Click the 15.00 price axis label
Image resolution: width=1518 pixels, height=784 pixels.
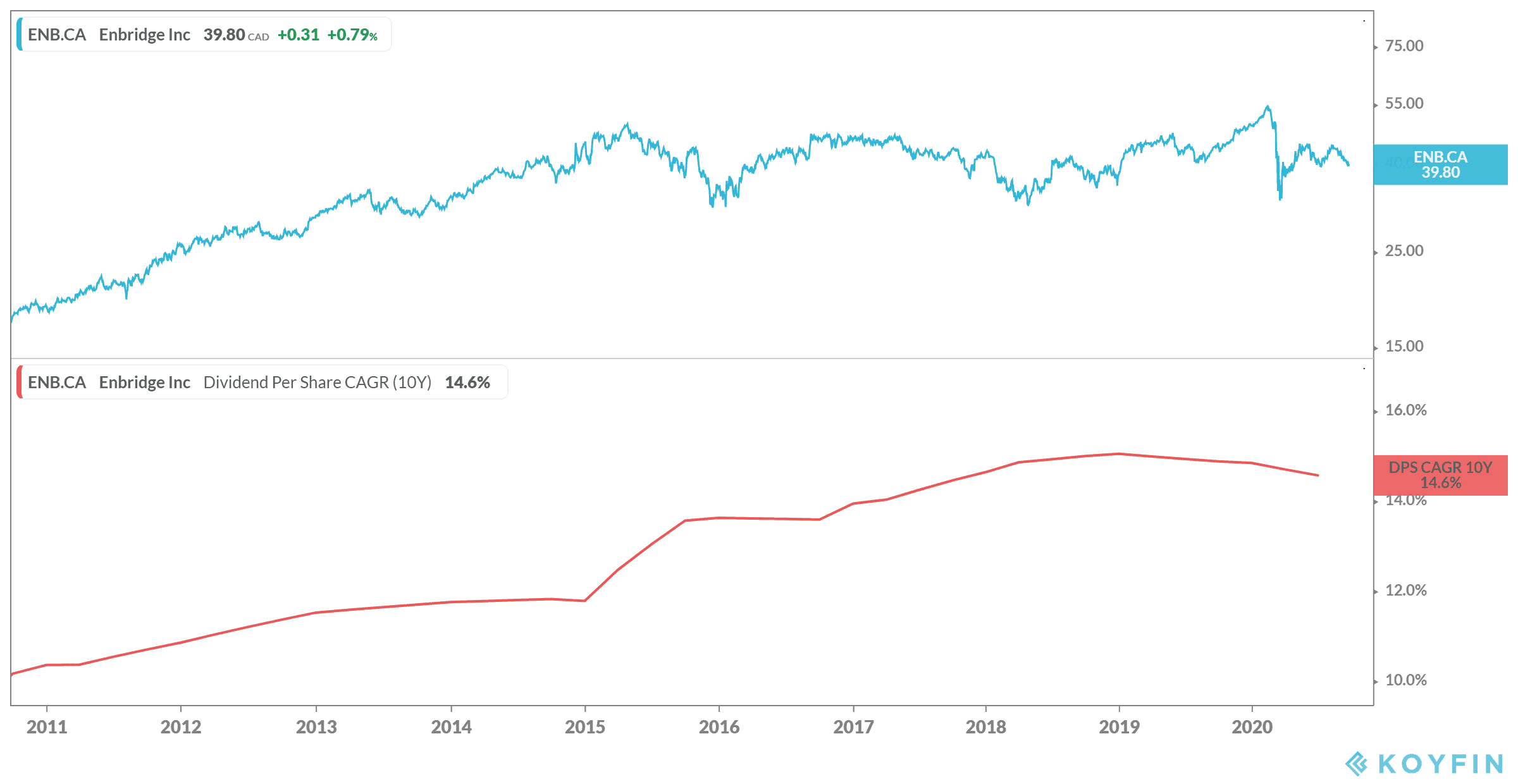(x=1404, y=346)
